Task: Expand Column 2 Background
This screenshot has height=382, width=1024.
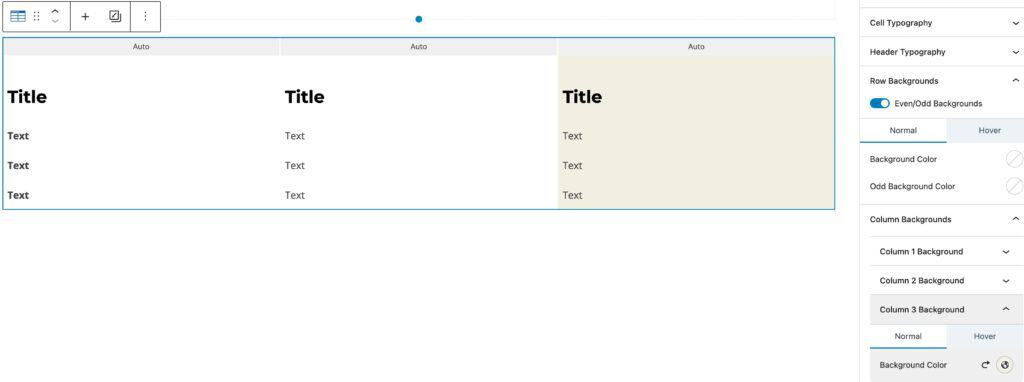Action: pyautogui.click(x=946, y=281)
